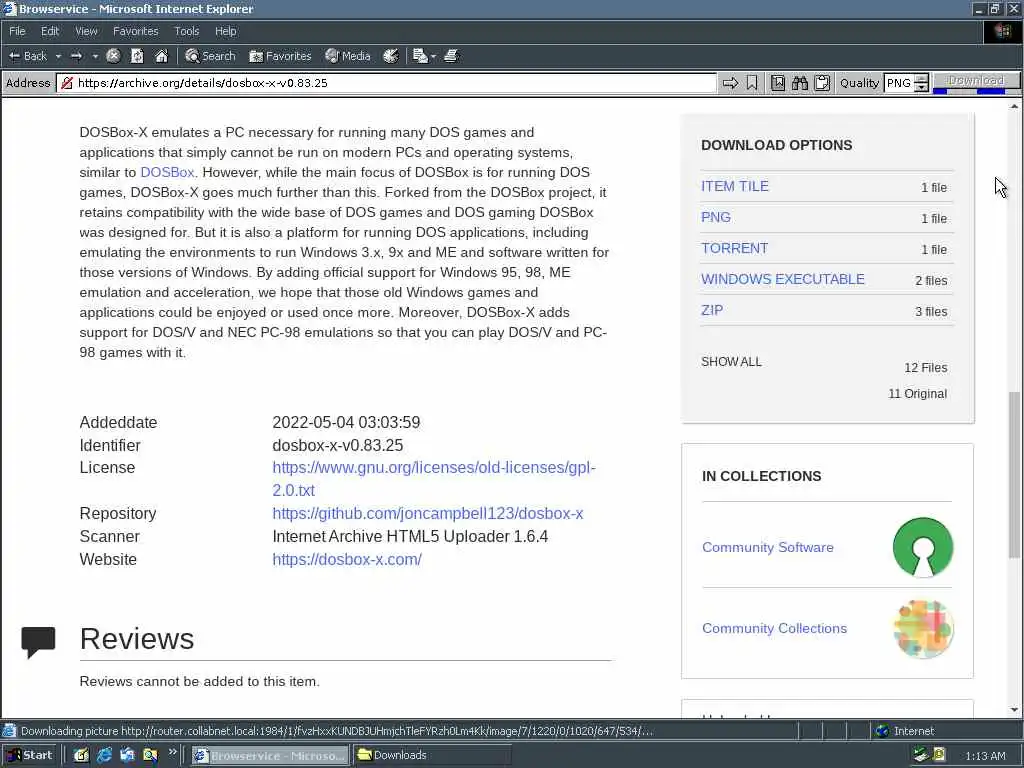
Task: Open the PNG download option
Action: coord(716,217)
